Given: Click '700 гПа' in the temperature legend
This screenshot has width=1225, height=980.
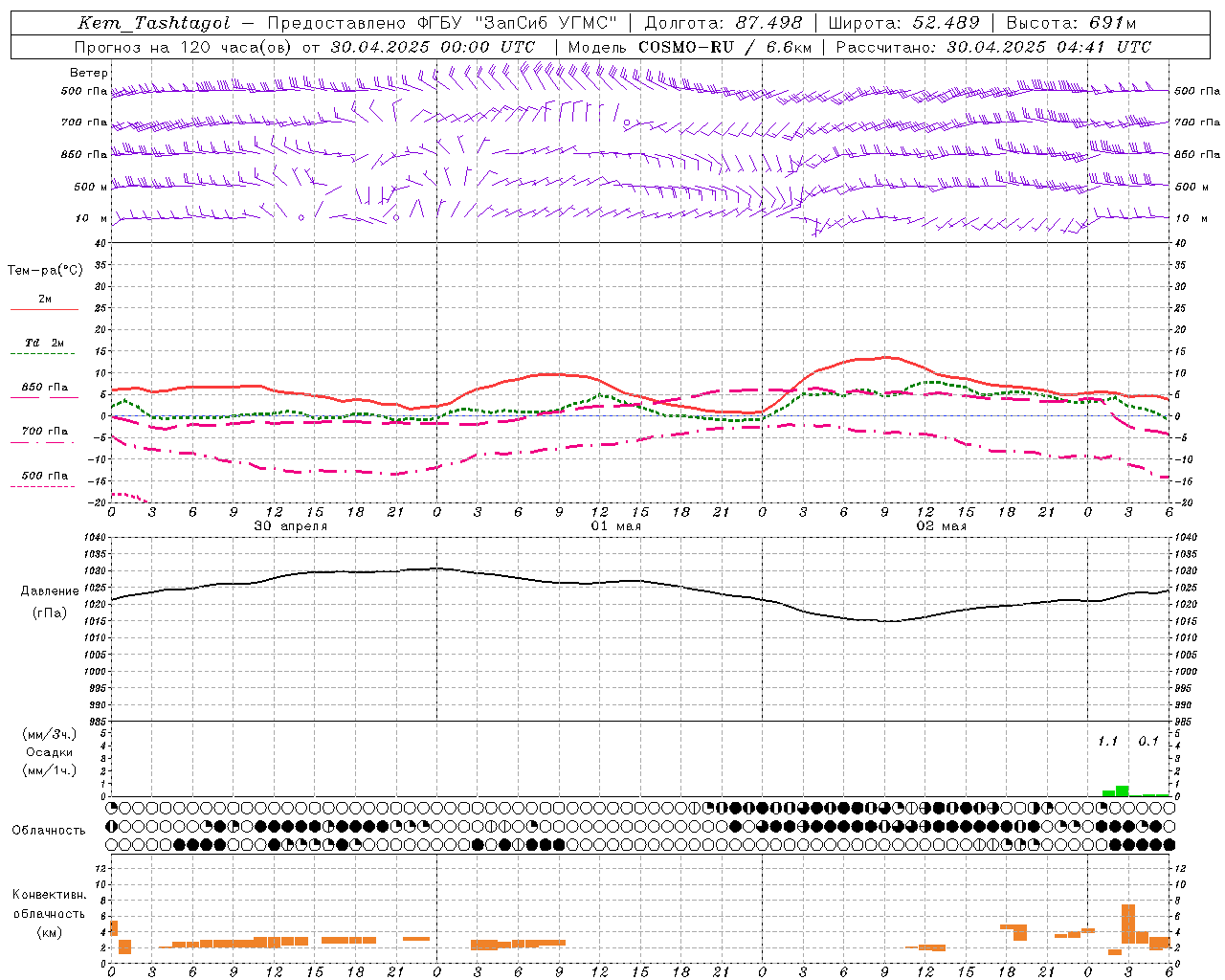Looking at the screenshot, I should coord(45,431).
